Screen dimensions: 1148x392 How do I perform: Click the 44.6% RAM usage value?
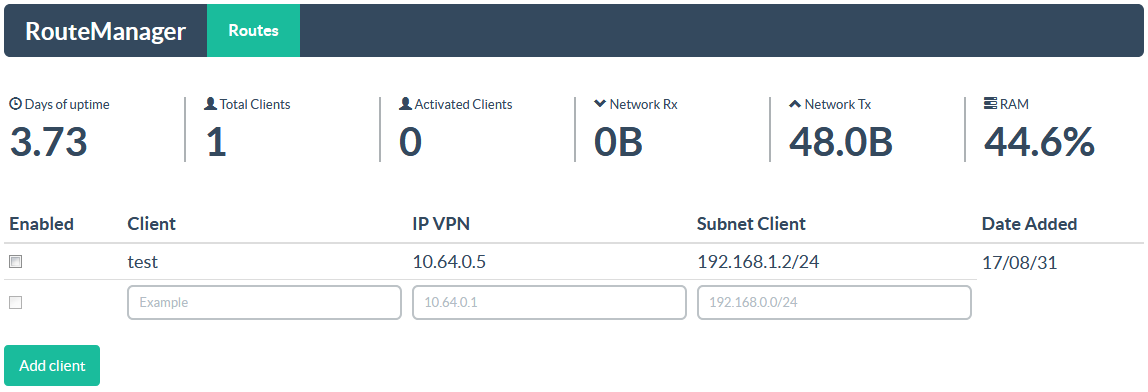[1039, 141]
